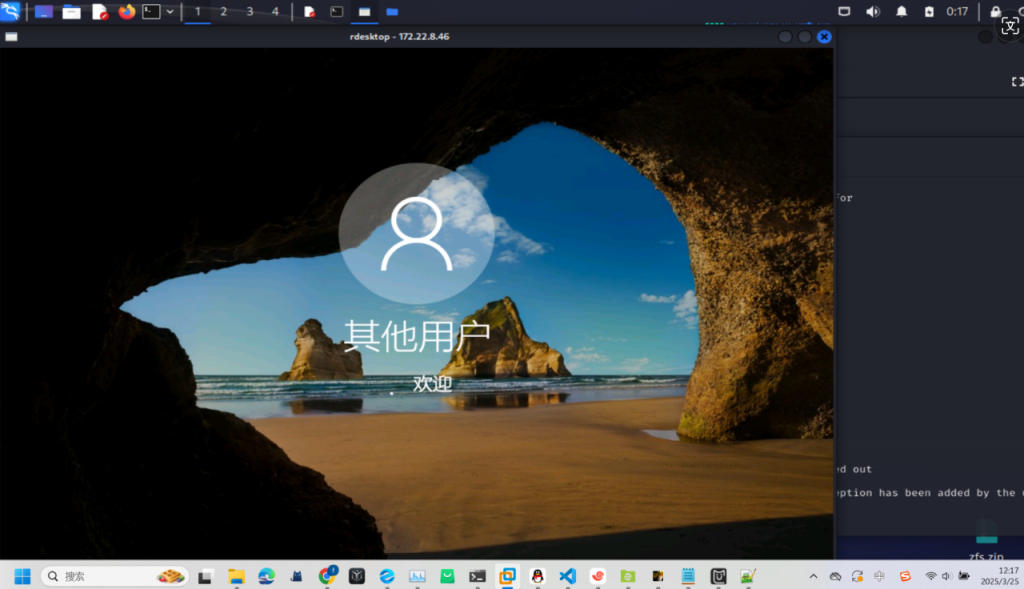Open the rdesktop window menu icon
1024x589 pixels.
11,37
